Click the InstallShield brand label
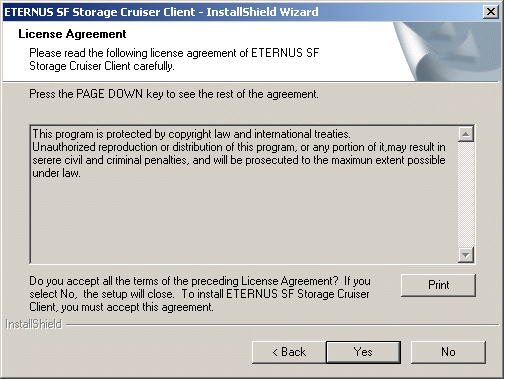 (x=34, y=324)
